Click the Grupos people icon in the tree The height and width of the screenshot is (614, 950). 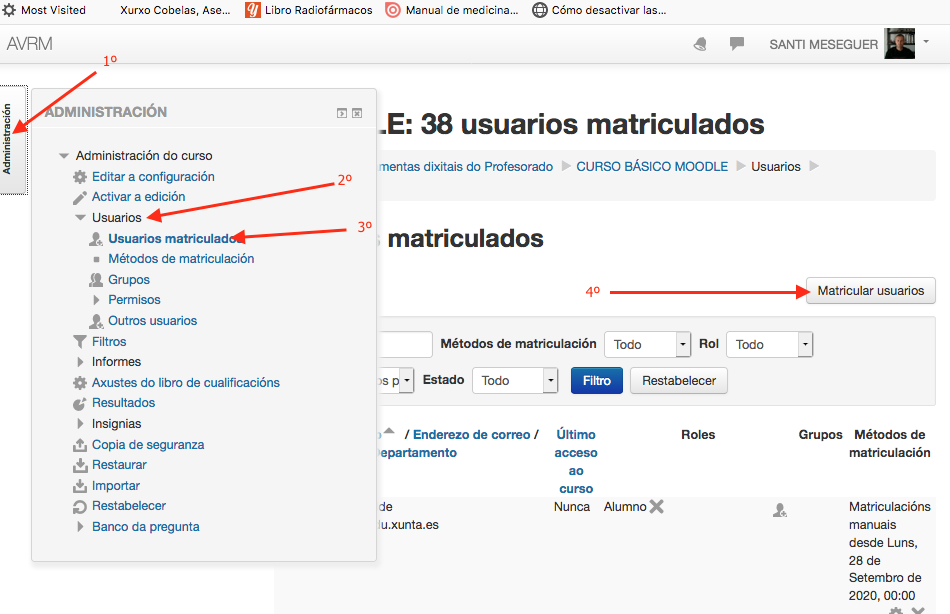[96, 280]
